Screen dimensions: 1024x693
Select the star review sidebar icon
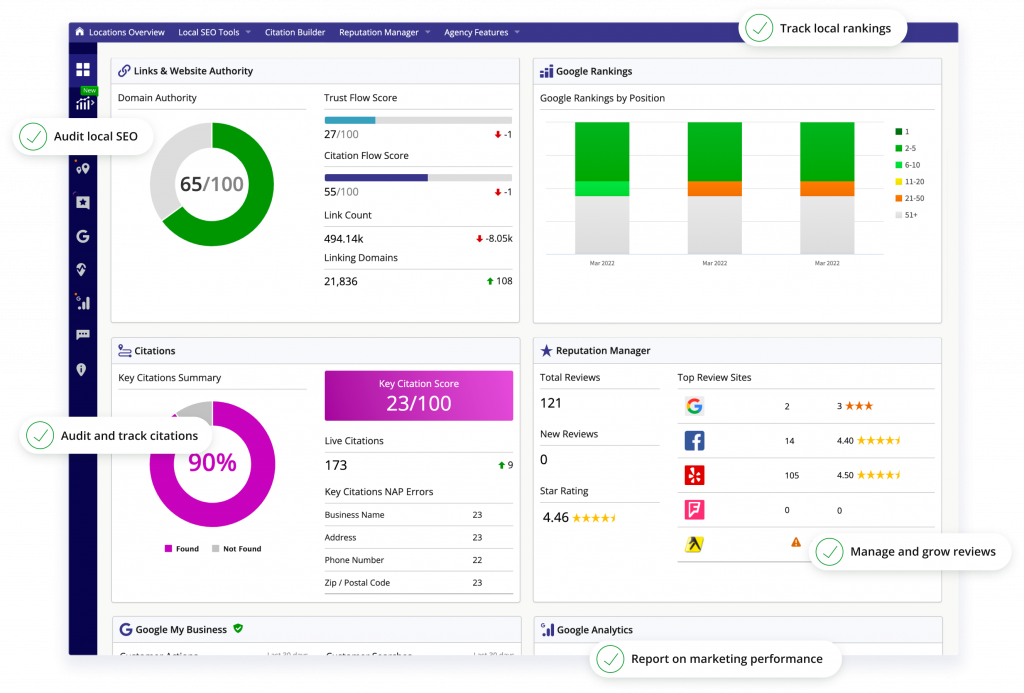coord(83,202)
